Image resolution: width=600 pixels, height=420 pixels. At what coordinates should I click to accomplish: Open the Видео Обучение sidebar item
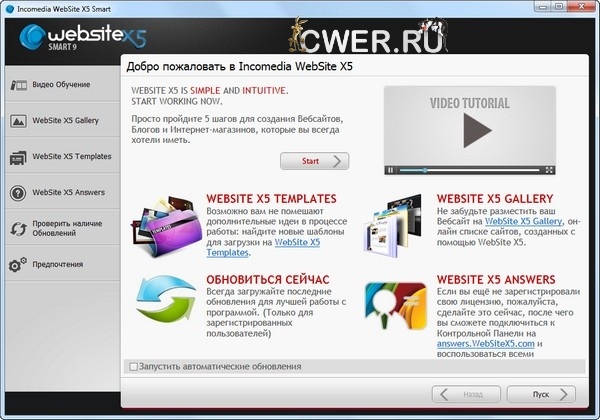63,85
